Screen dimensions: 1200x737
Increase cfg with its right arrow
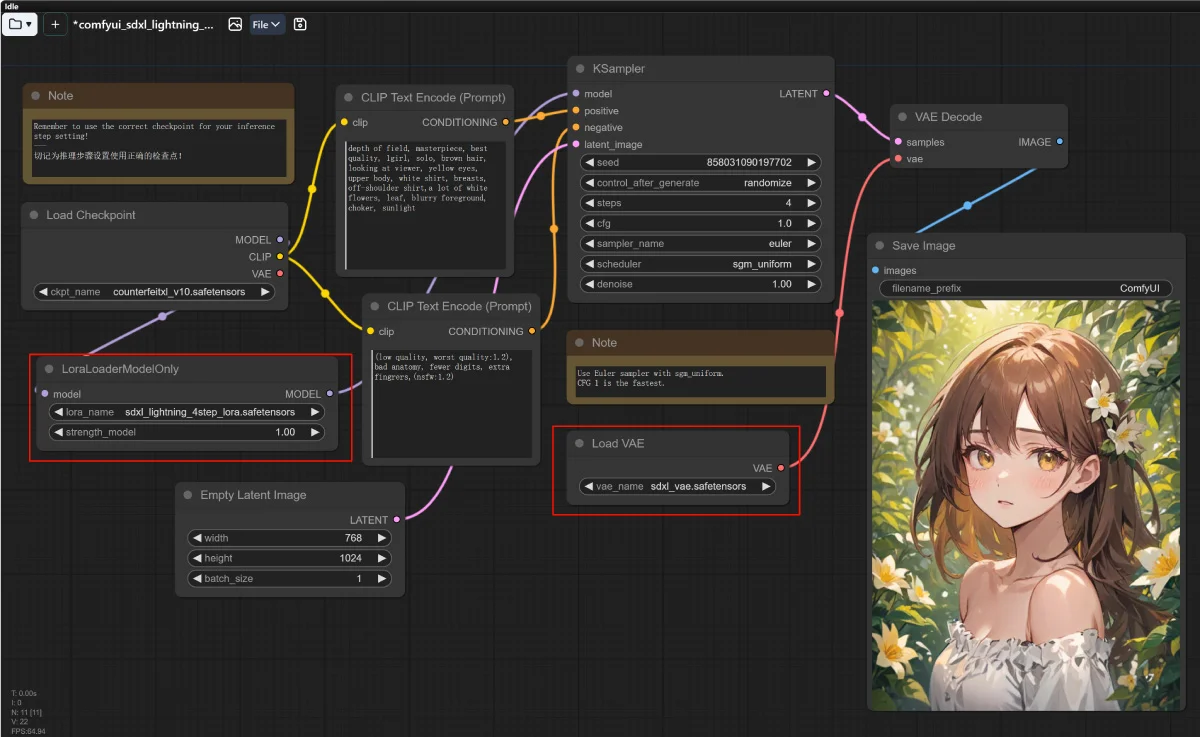pos(812,224)
